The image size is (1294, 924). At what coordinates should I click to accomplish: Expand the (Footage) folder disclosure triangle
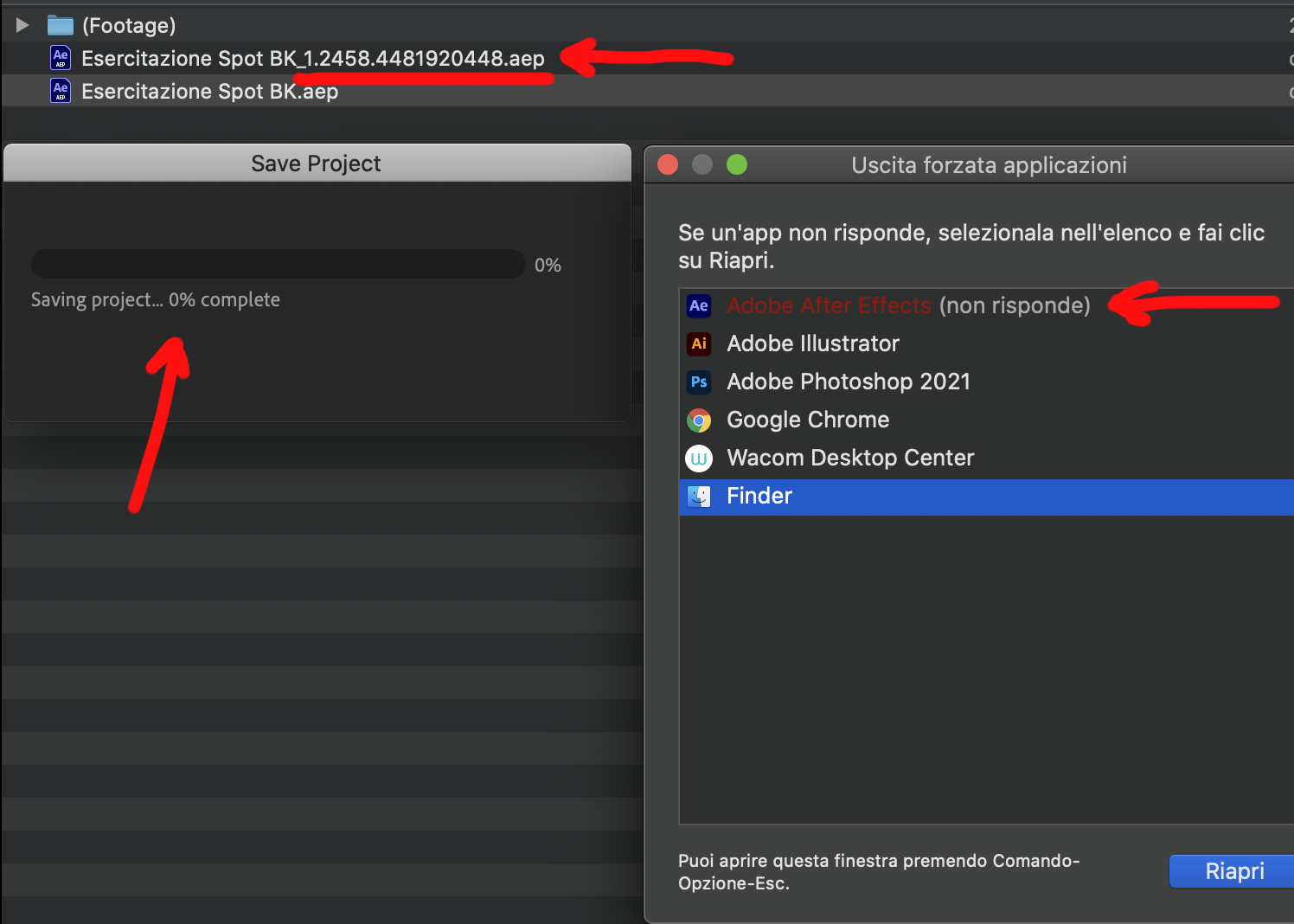[x=21, y=24]
